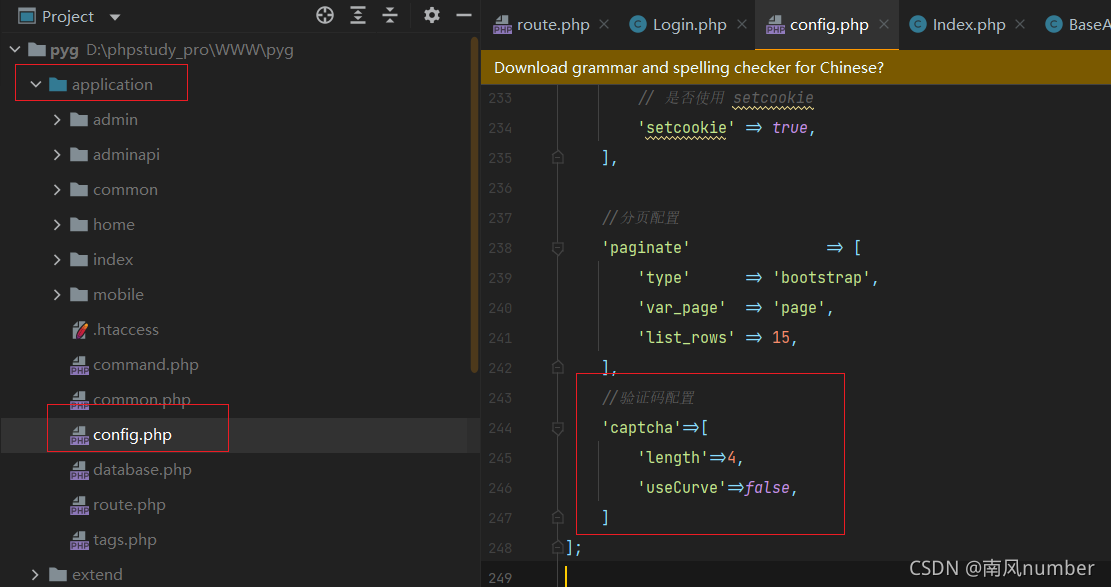This screenshot has width=1111, height=587.
Task: Close the Index.php tab
Action: tap(1020, 24)
